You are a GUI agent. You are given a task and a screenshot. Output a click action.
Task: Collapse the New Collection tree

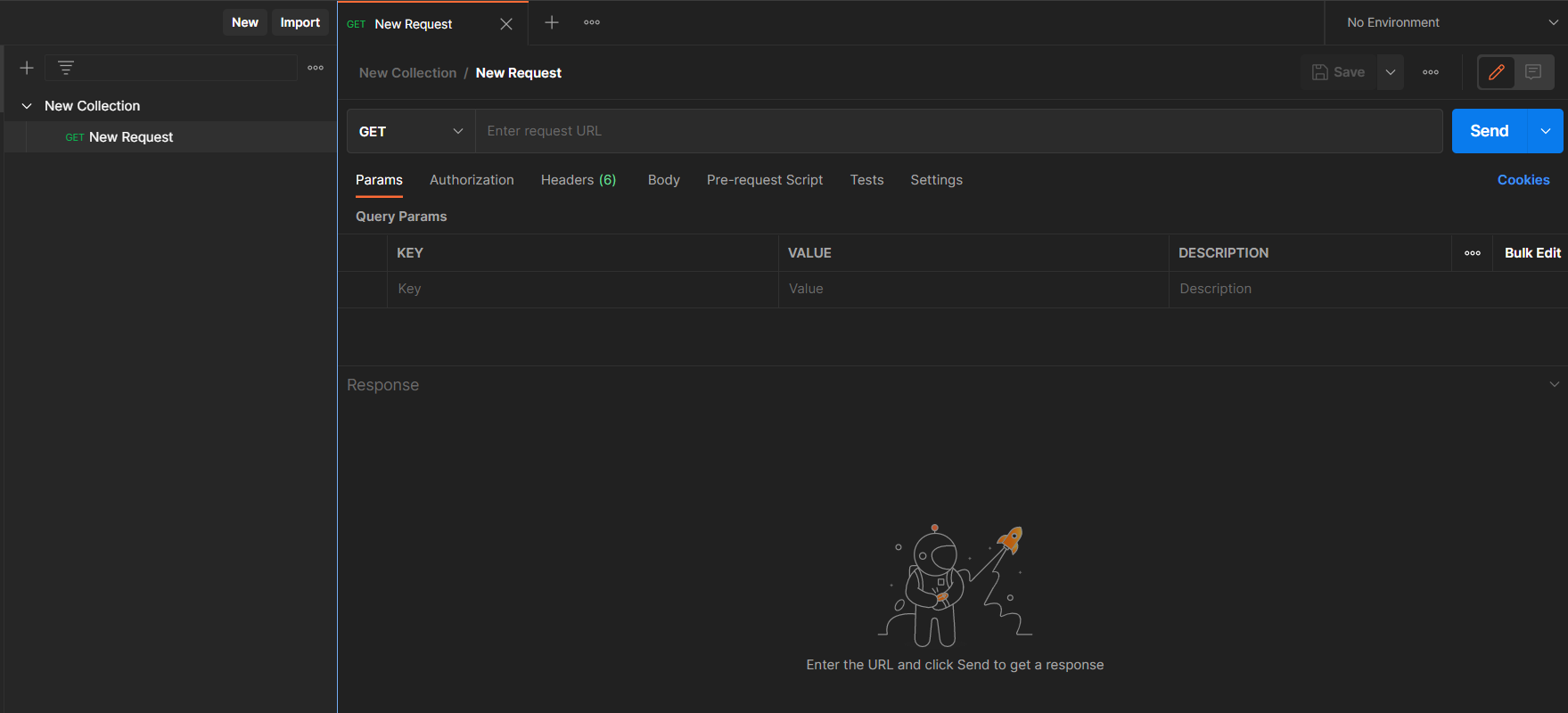(x=27, y=106)
